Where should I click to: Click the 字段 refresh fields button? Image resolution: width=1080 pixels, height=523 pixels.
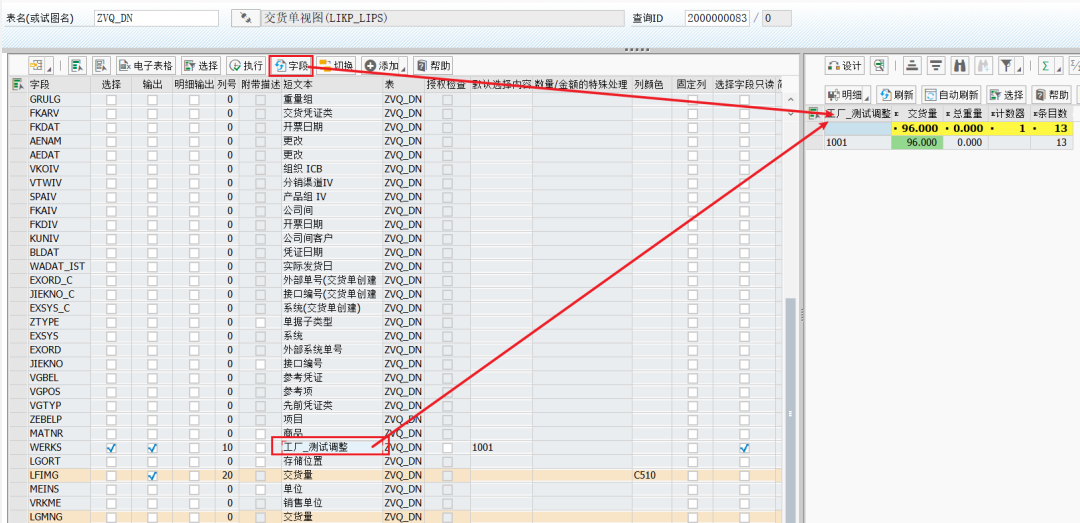click(x=291, y=66)
